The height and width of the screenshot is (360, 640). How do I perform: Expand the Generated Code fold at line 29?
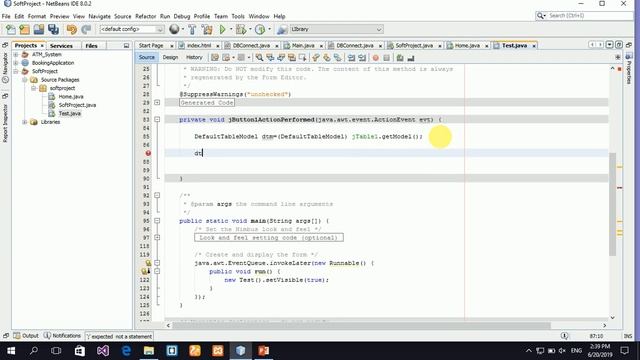157,102
